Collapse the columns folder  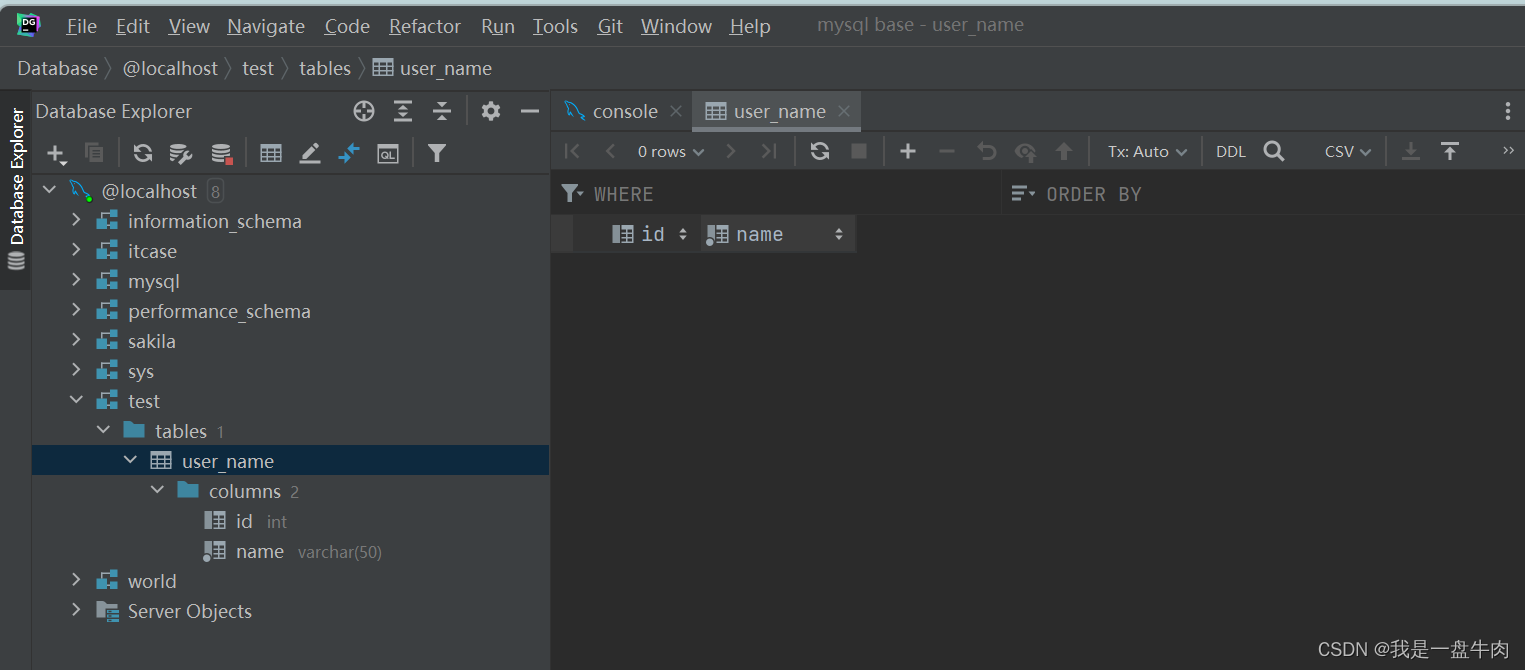157,490
